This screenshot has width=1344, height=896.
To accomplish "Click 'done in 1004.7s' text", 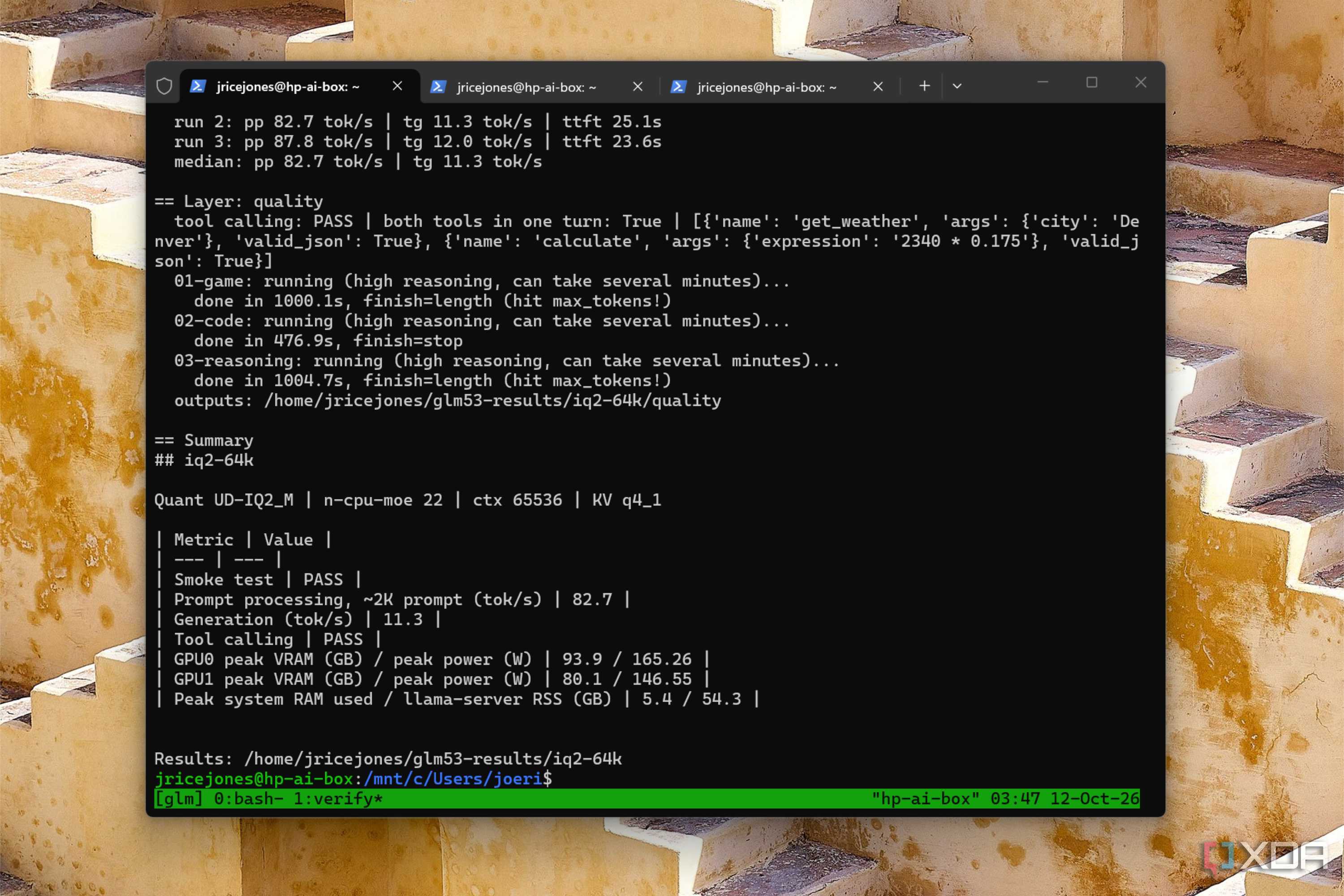I will coord(268,381).
